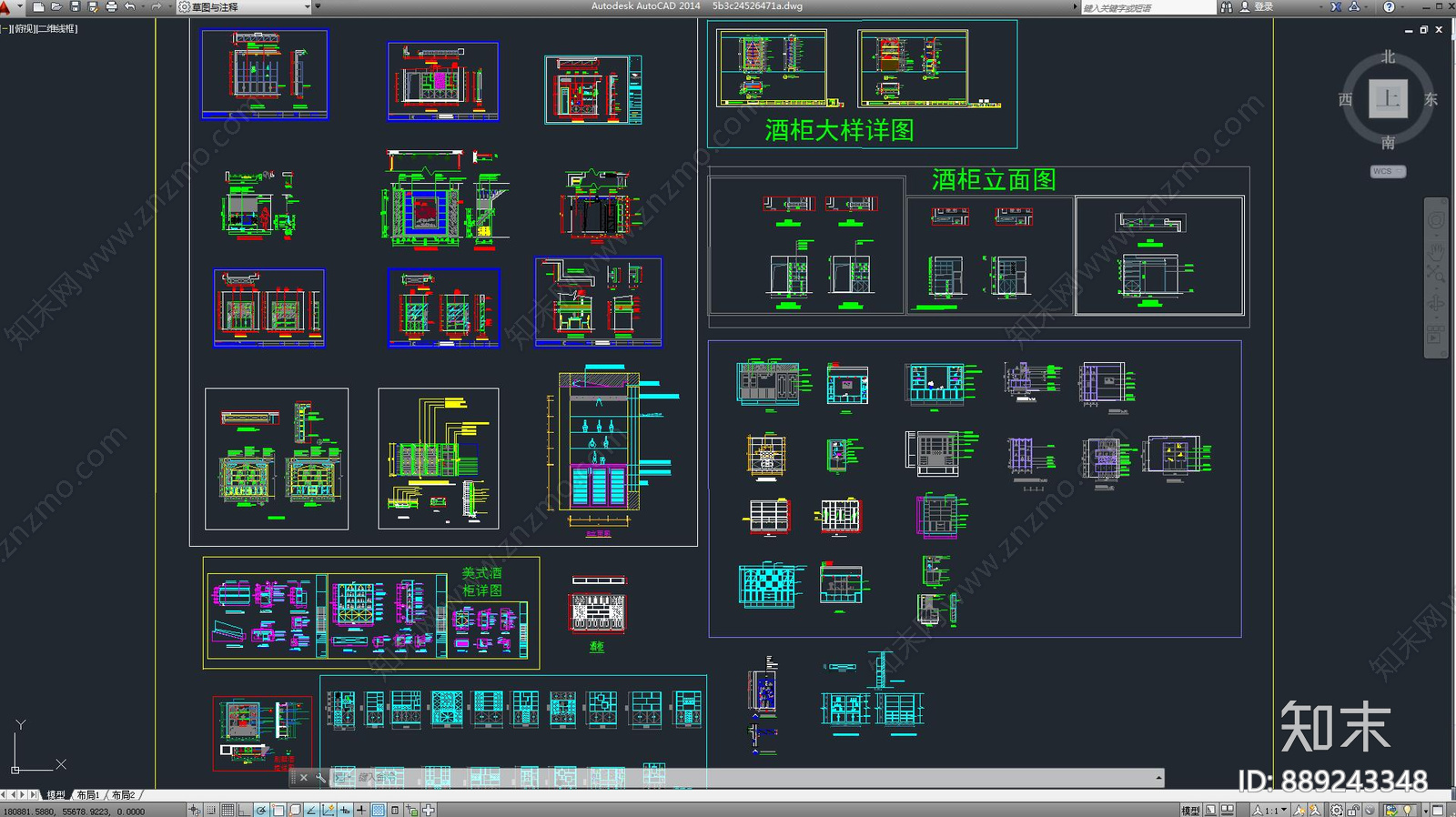
Task: Toggle Dynamic Input in status bar
Action: (x=345, y=810)
